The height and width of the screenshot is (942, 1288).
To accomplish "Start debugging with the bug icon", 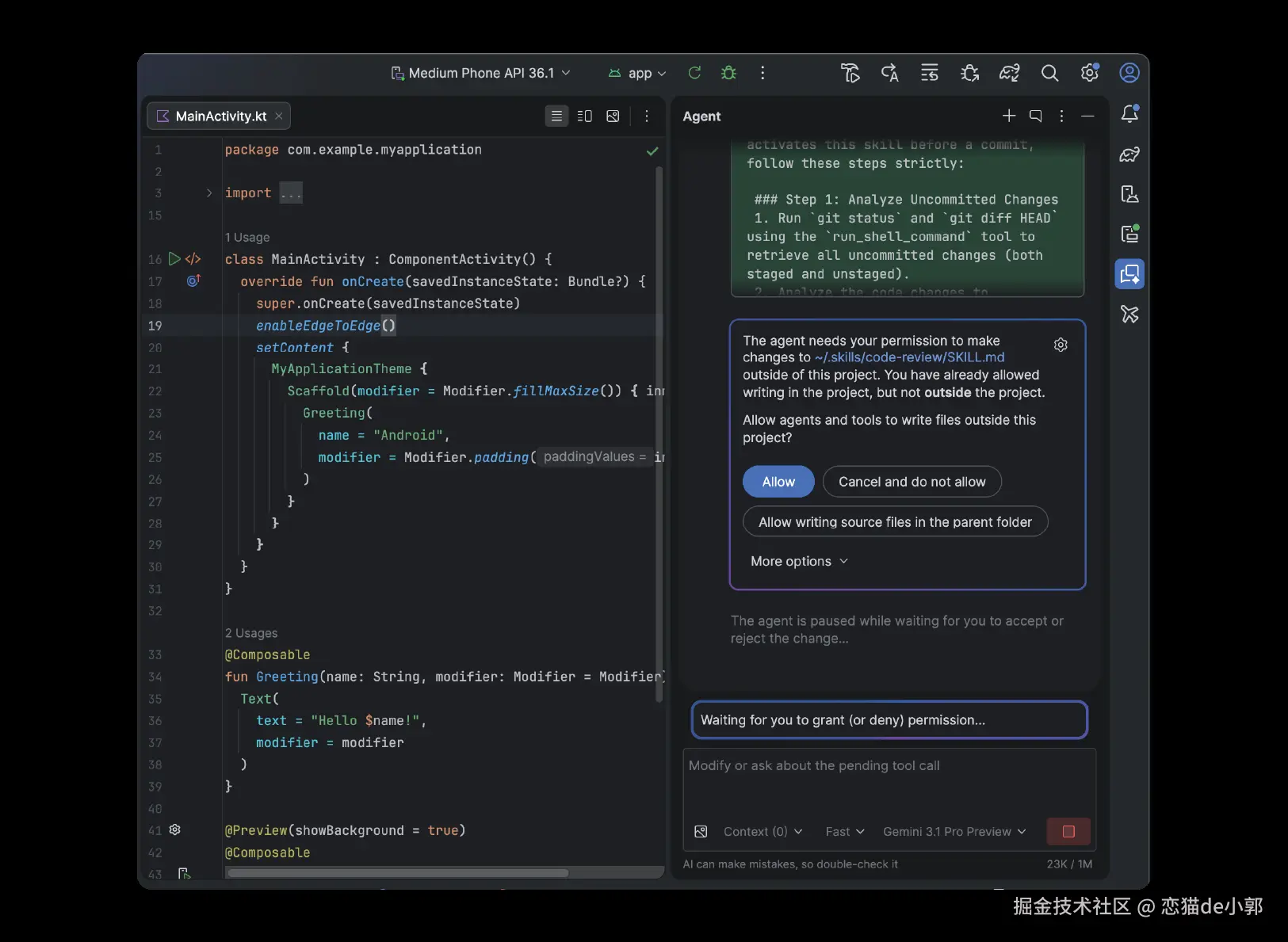I will [x=729, y=73].
